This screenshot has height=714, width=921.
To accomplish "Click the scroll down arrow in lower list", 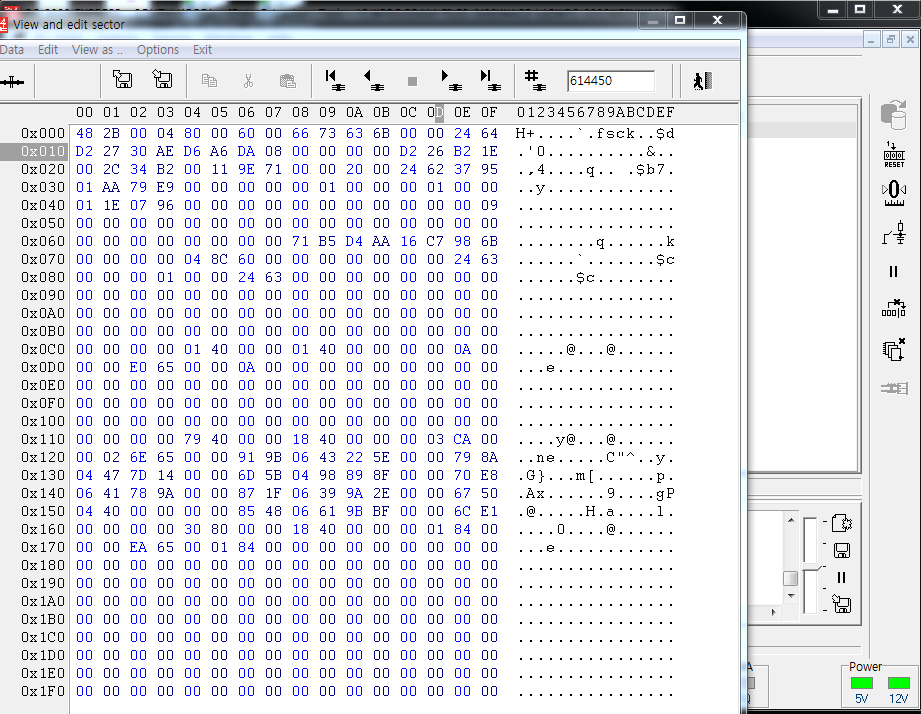I will (791, 595).
